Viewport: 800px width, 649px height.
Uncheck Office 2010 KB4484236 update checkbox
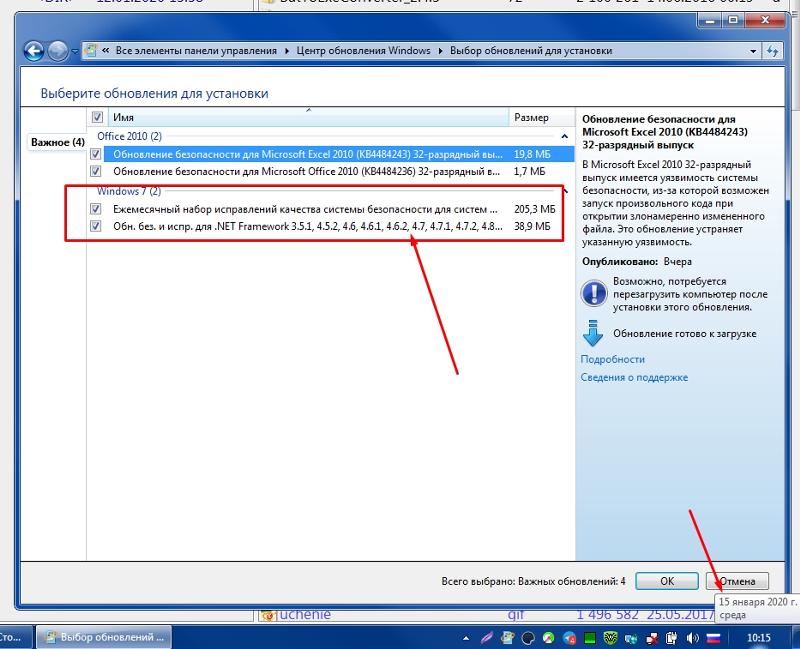[95, 171]
